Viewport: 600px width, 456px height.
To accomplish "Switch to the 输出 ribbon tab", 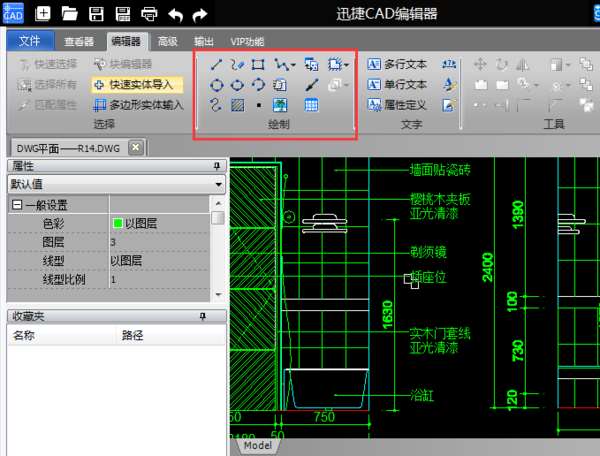I will pos(204,41).
